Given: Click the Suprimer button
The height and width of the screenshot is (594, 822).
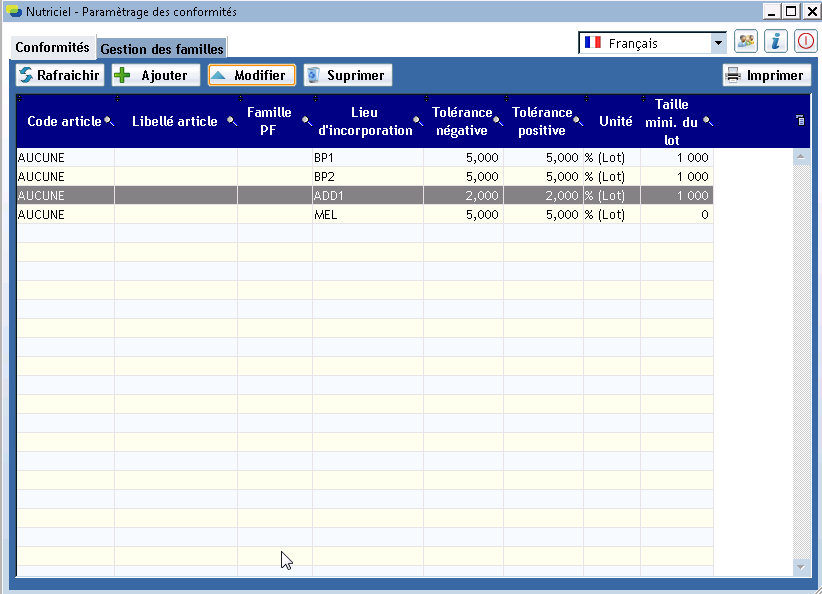Looking at the screenshot, I should tap(348, 75).
